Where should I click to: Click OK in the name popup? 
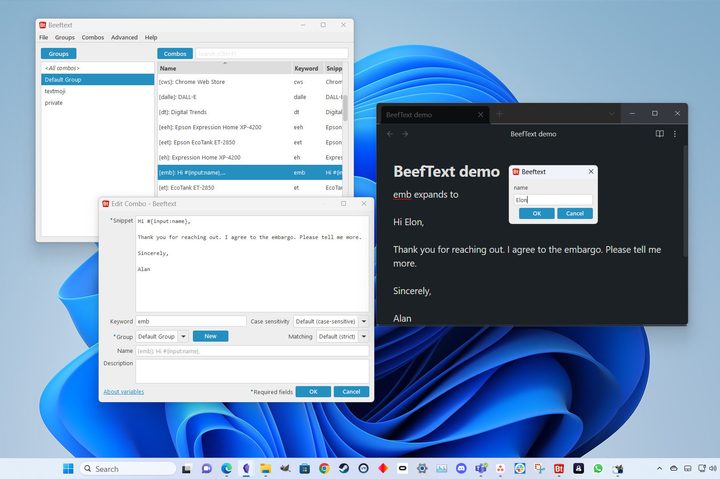coord(537,214)
